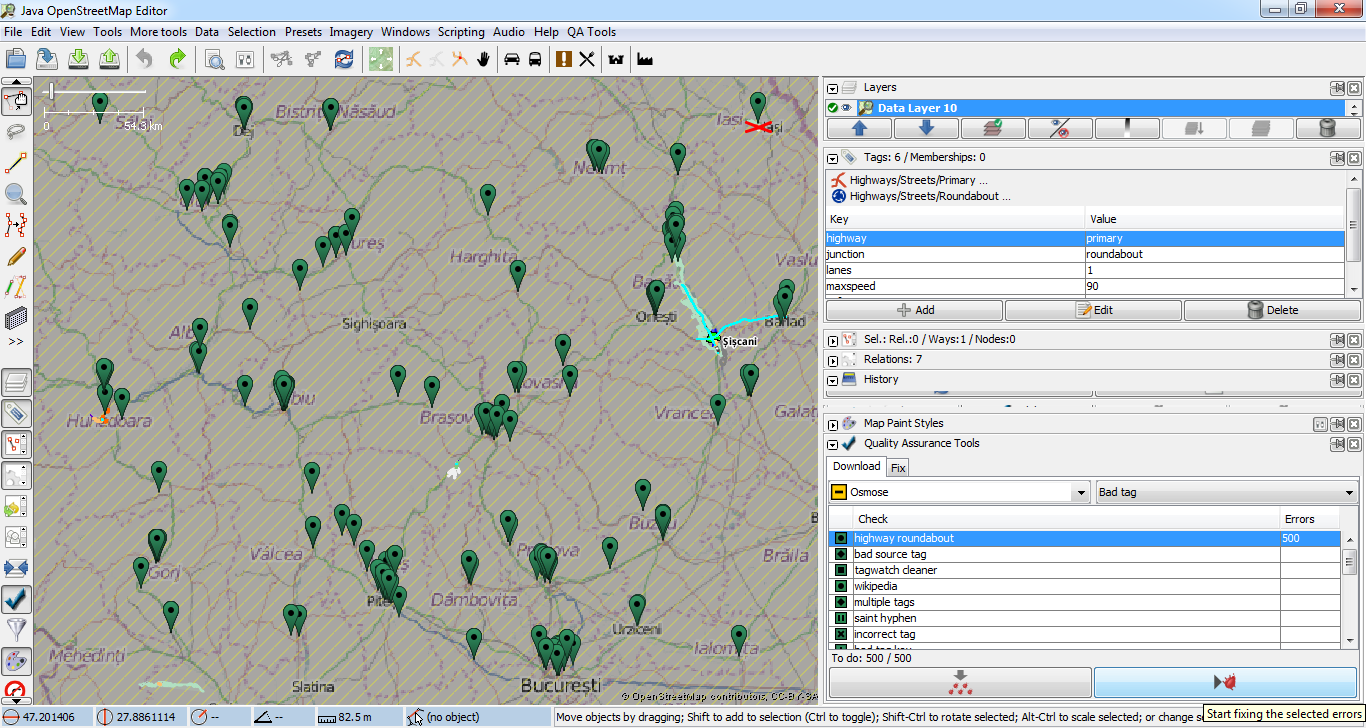Open the Presets menu
The image size is (1366, 728).
[302, 32]
